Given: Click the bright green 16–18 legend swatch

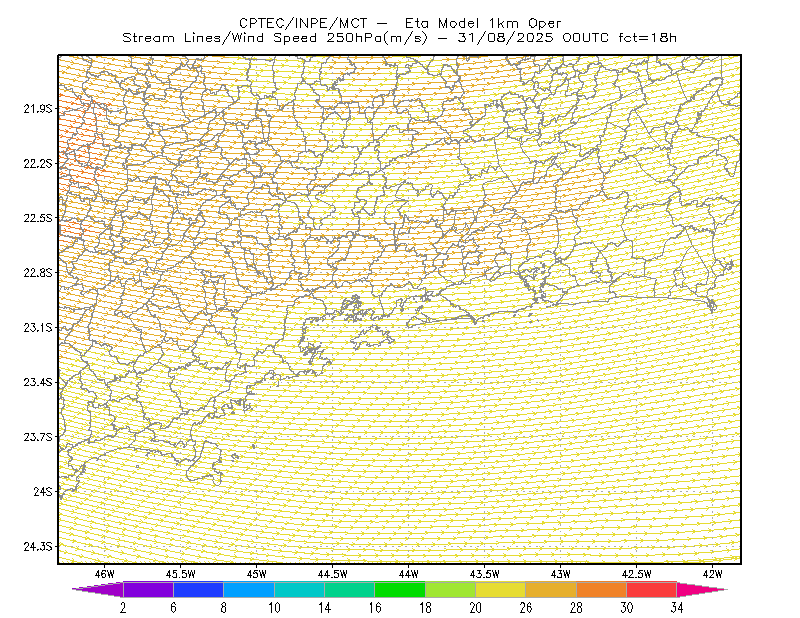Looking at the screenshot, I should click(x=399, y=589).
